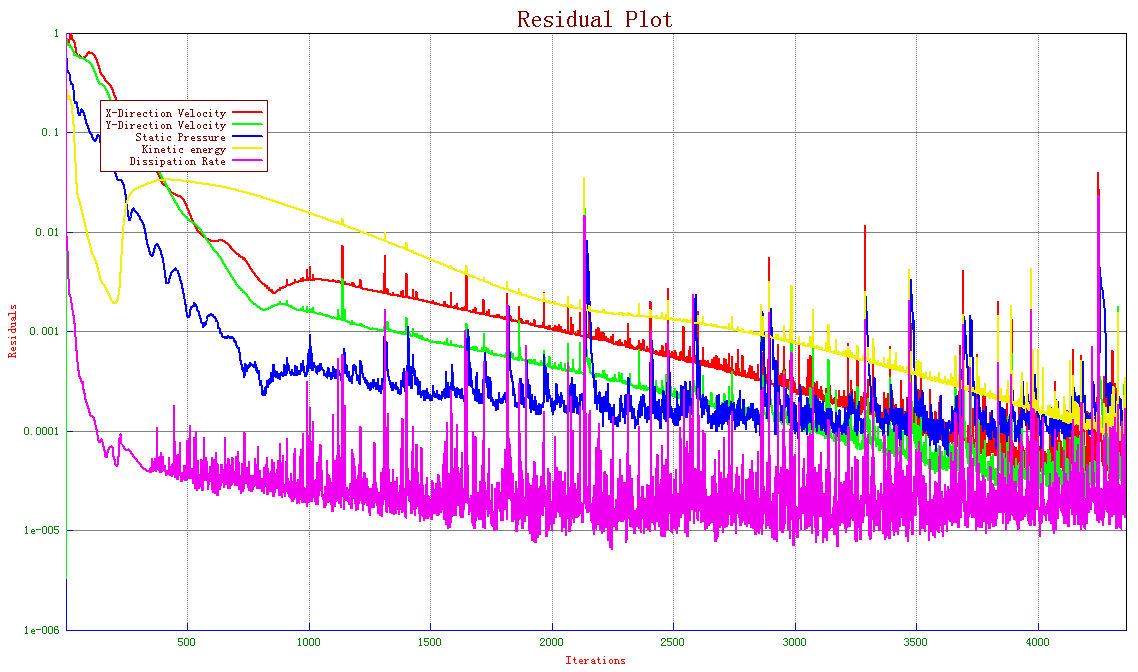This screenshot has width=1138, height=672.
Task: Select the 2000 x-axis tick label
Action: pyautogui.click(x=552, y=641)
